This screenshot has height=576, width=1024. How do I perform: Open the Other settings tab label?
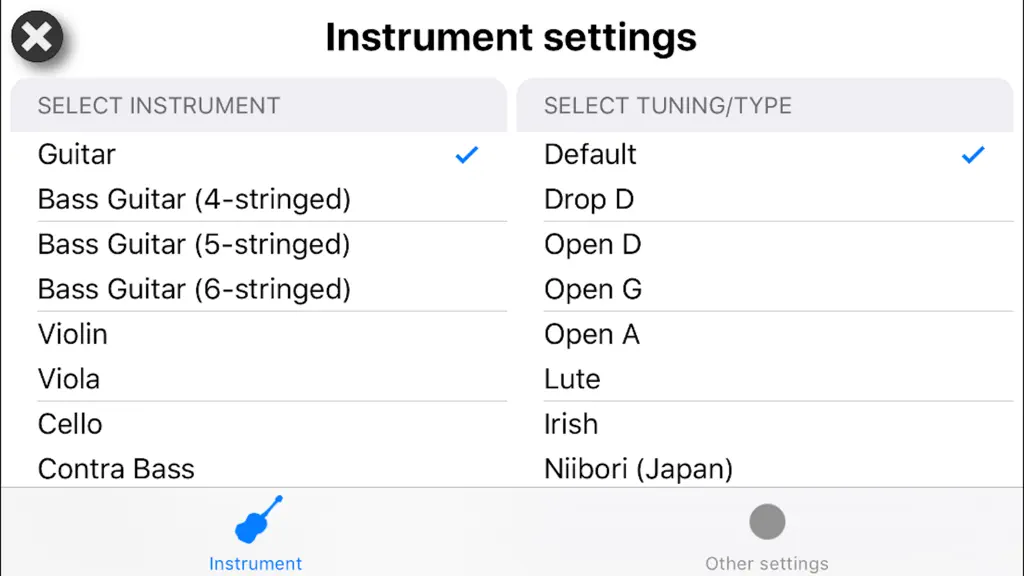click(x=767, y=564)
